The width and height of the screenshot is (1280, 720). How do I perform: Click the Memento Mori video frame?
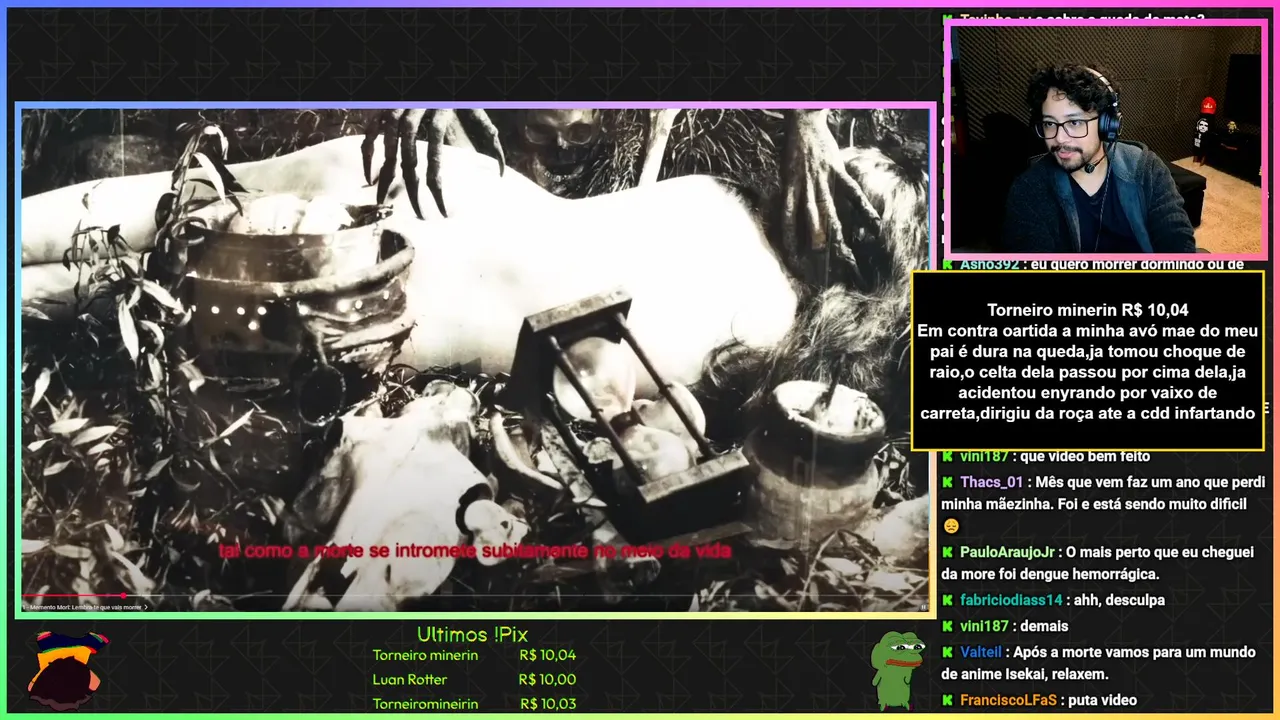(475, 360)
